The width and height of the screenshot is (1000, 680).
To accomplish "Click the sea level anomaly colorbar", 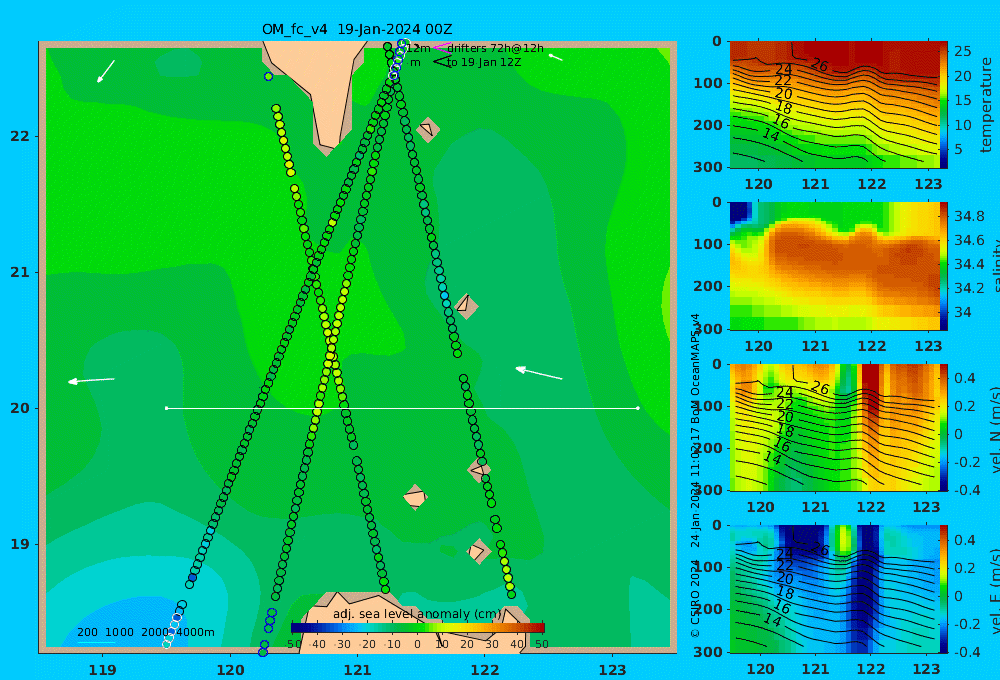I will (x=418, y=628).
